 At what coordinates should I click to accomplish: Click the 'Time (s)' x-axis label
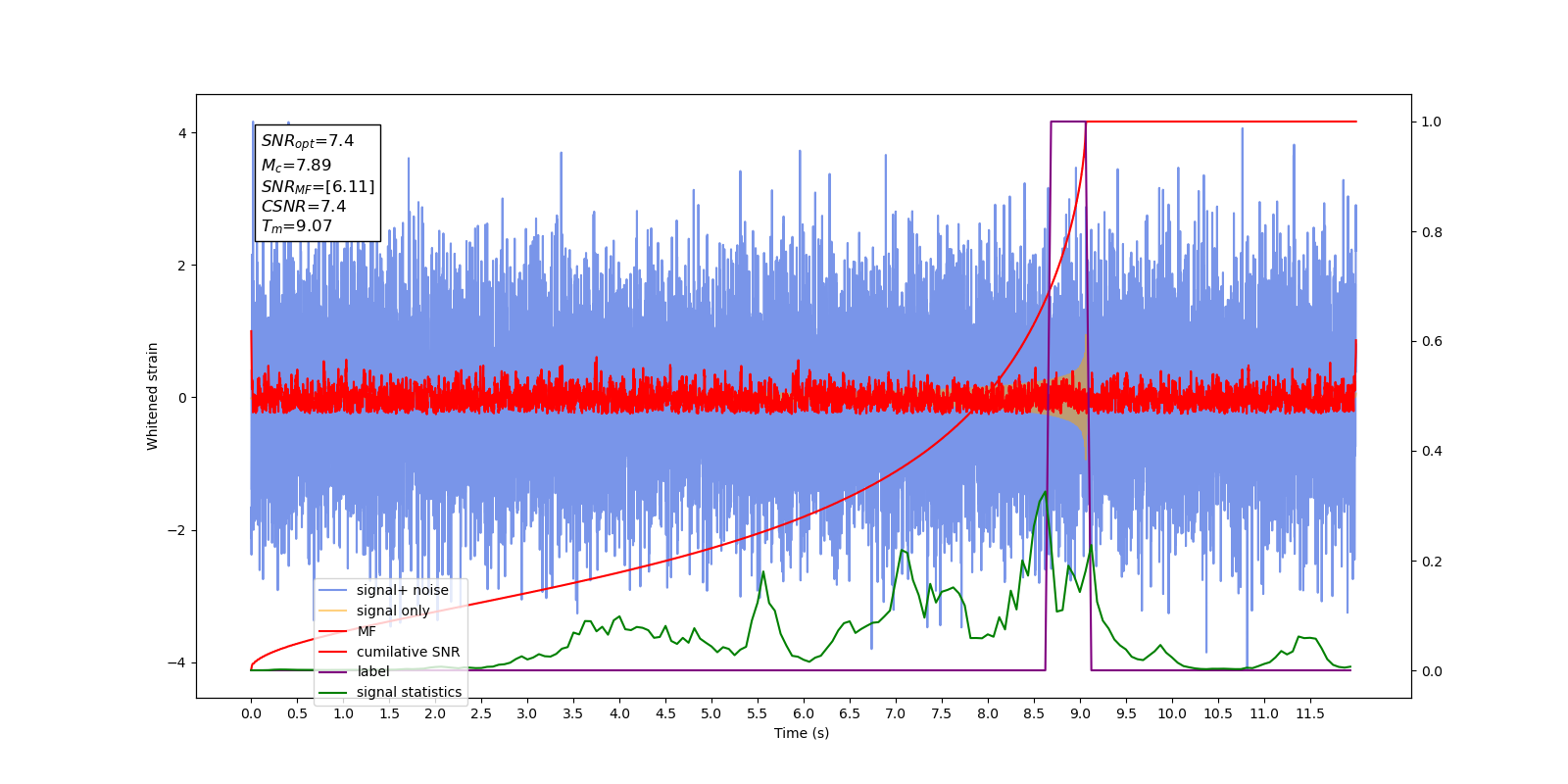pyautogui.click(x=802, y=733)
